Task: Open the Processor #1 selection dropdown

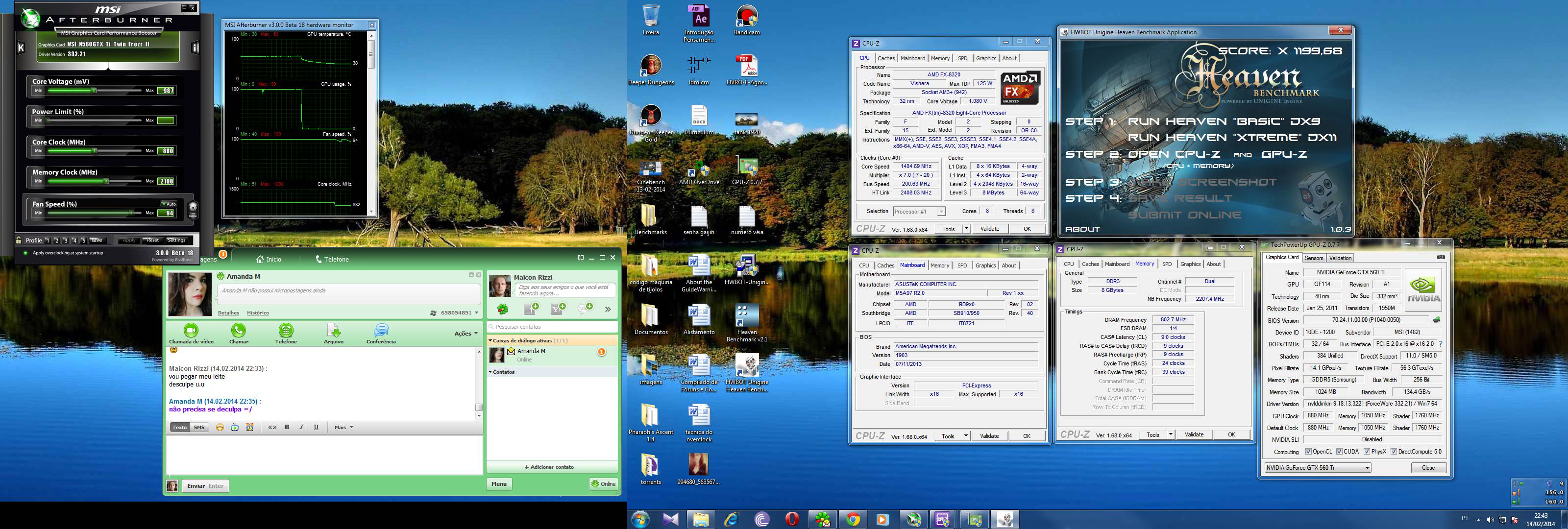Action: point(919,211)
